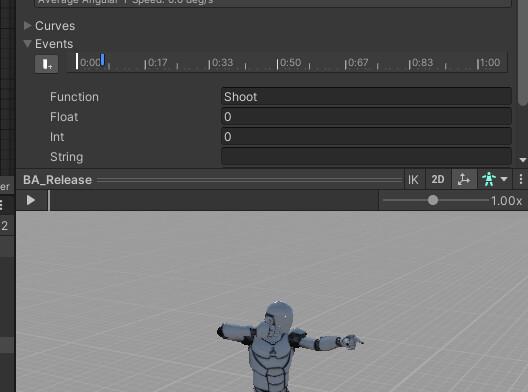The height and width of the screenshot is (392, 528).
Task: Click the playback speed slider handle
Action: tap(433, 200)
